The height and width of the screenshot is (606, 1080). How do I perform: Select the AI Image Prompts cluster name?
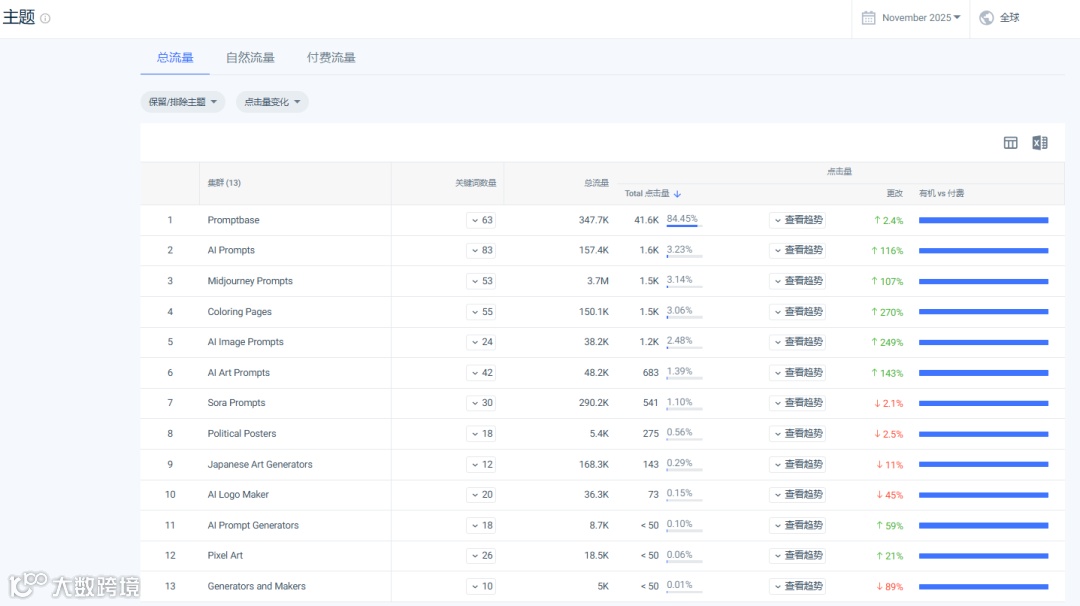[245, 342]
